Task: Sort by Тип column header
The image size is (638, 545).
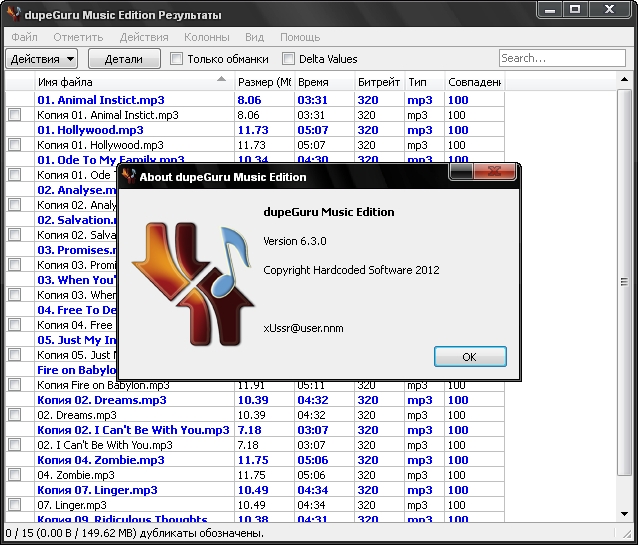Action: point(424,82)
